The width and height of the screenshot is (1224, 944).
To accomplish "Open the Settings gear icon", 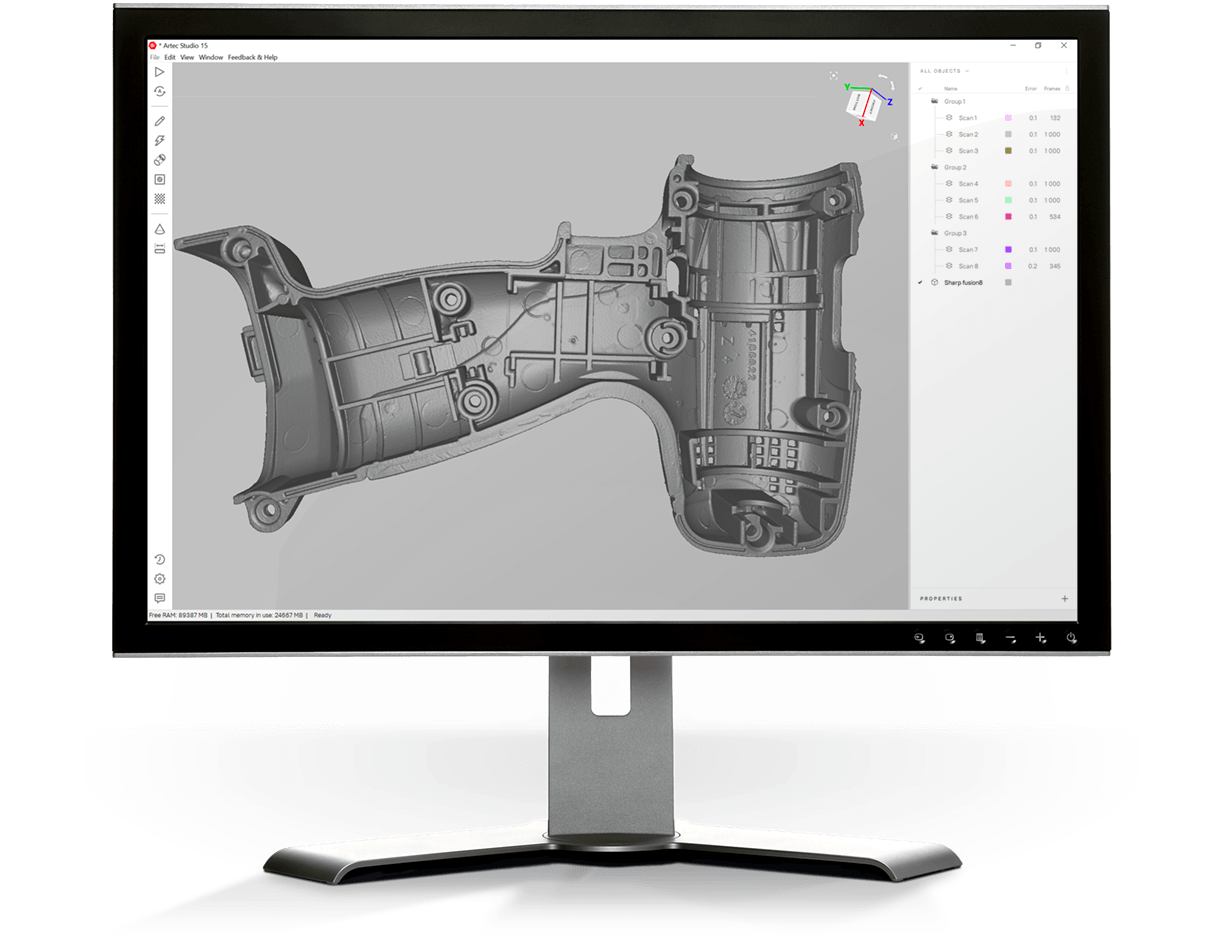I will pyautogui.click(x=159, y=579).
